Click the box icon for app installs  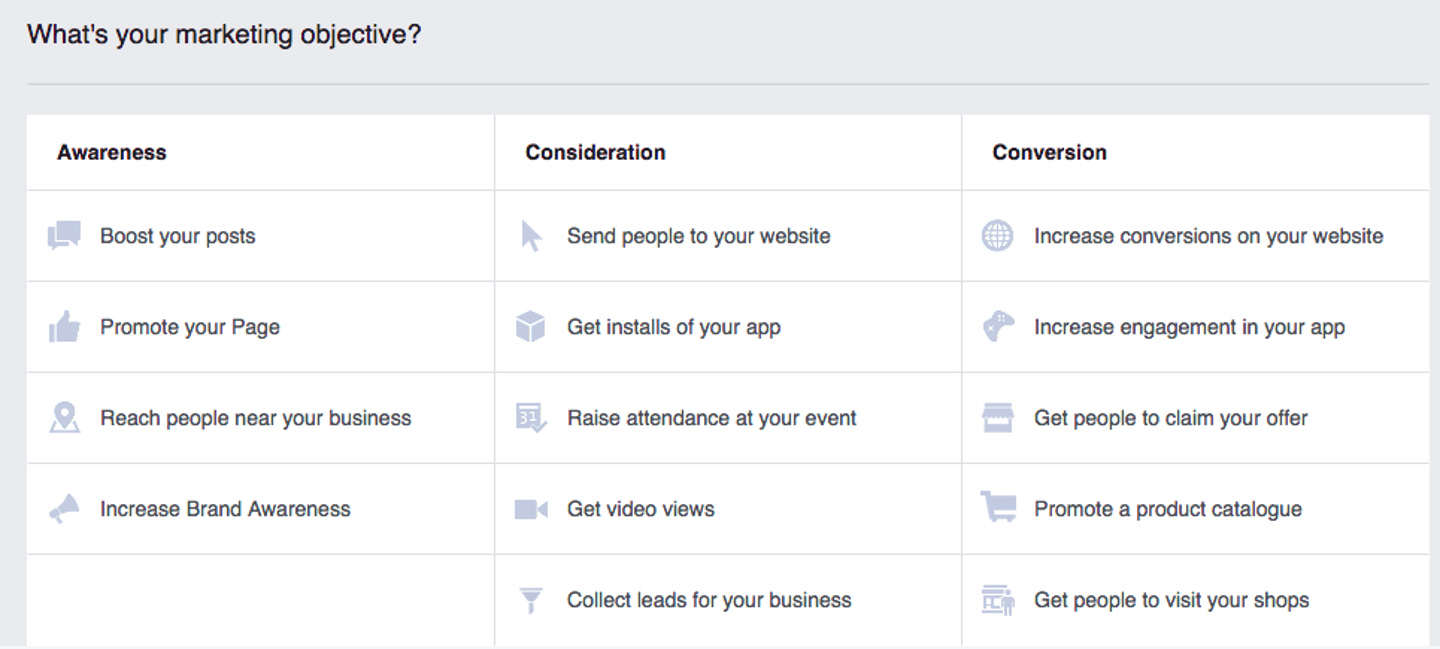pos(531,327)
